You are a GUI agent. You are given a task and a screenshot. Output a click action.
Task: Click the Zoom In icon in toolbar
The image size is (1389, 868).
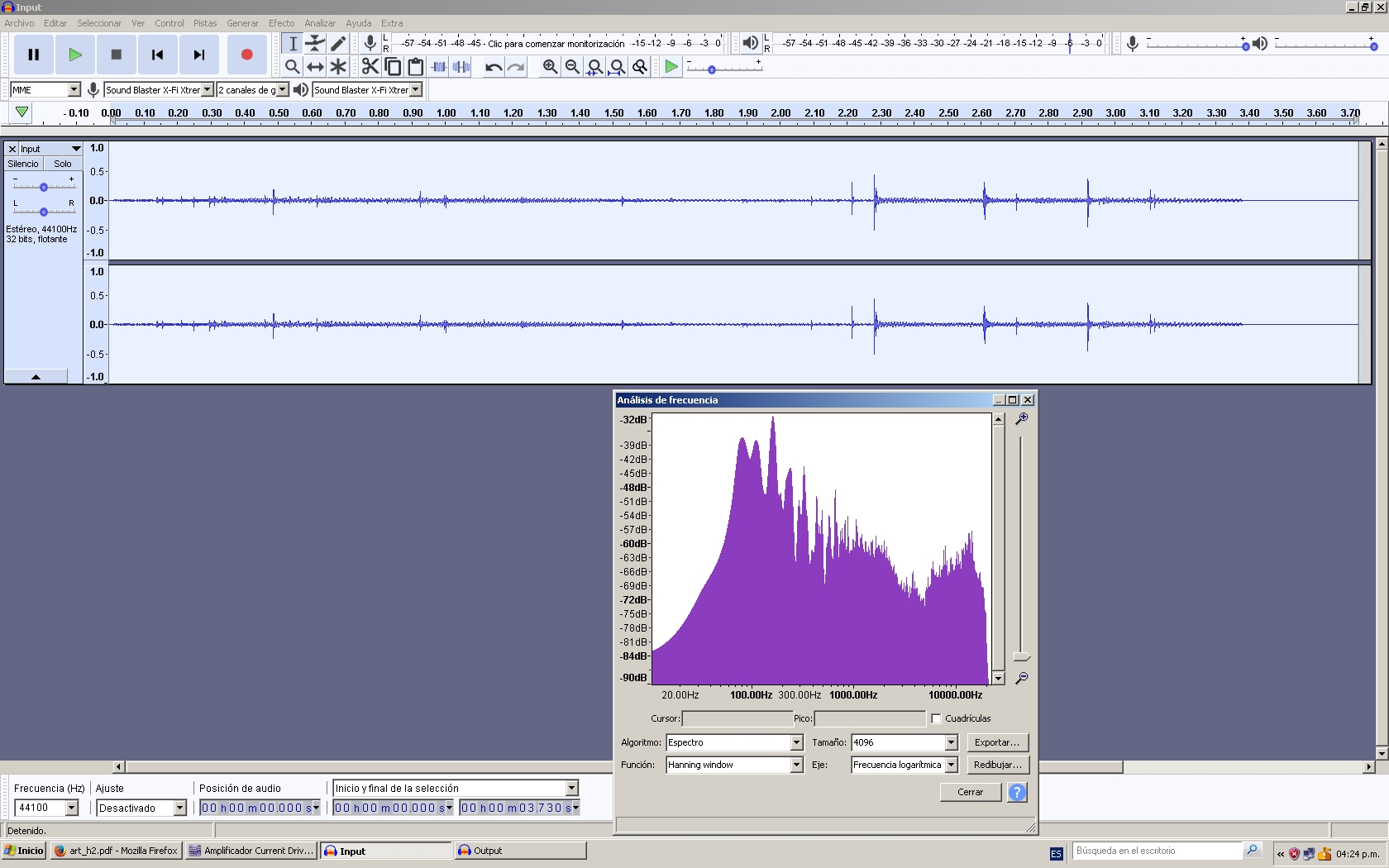[550, 67]
